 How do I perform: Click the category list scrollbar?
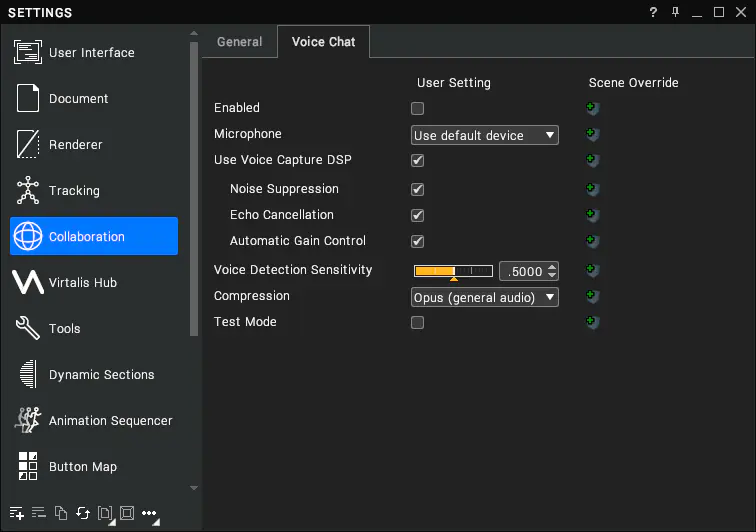(x=194, y=188)
